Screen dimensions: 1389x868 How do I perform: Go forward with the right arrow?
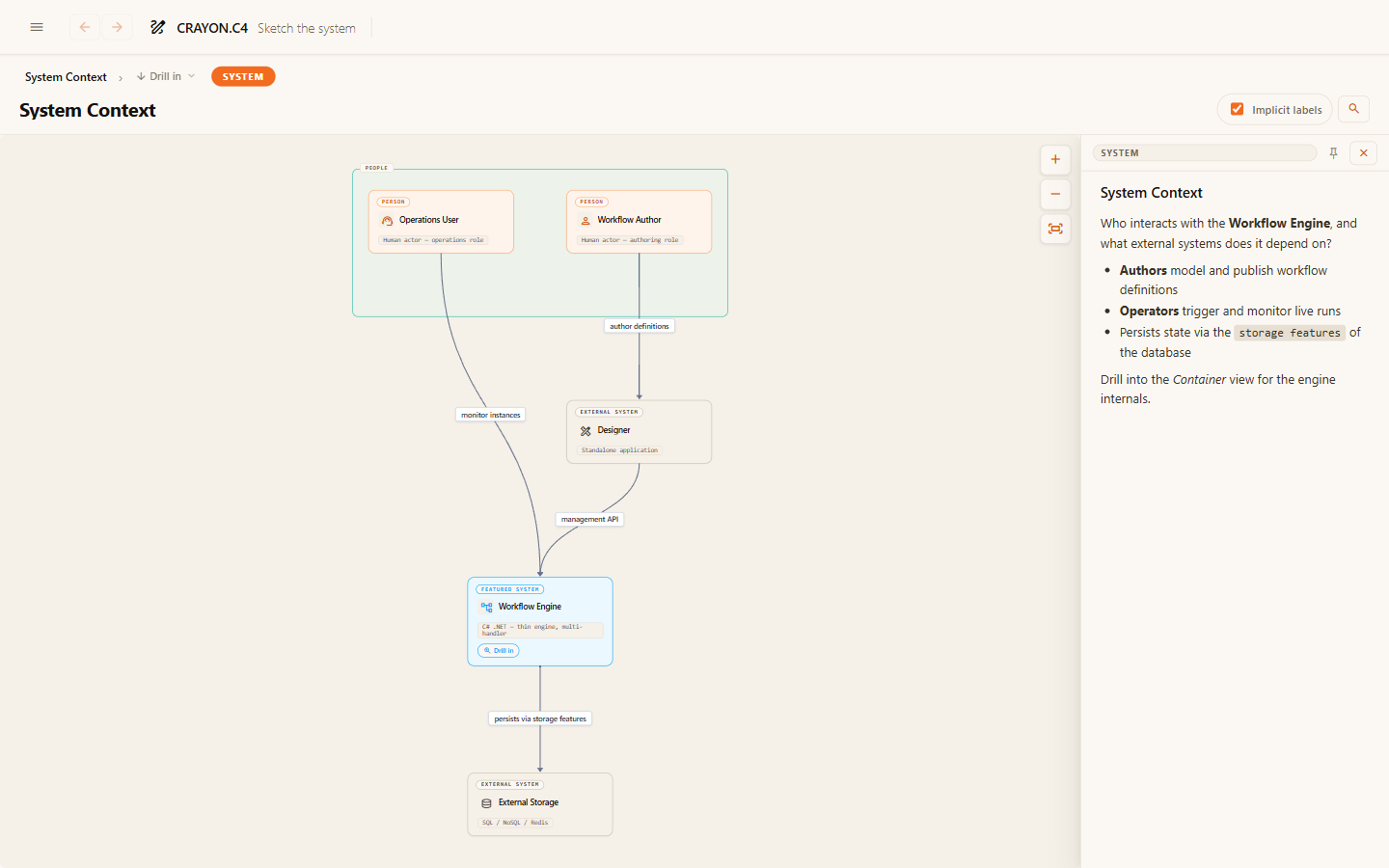[x=117, y=27]
